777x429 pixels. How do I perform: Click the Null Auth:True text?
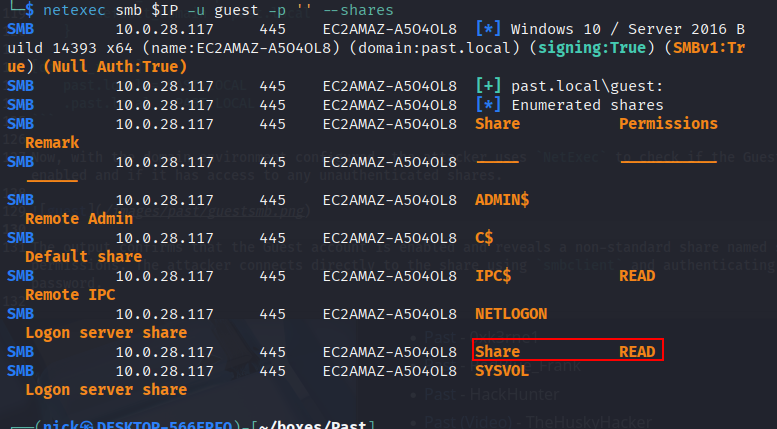click(x=115, y=67)
